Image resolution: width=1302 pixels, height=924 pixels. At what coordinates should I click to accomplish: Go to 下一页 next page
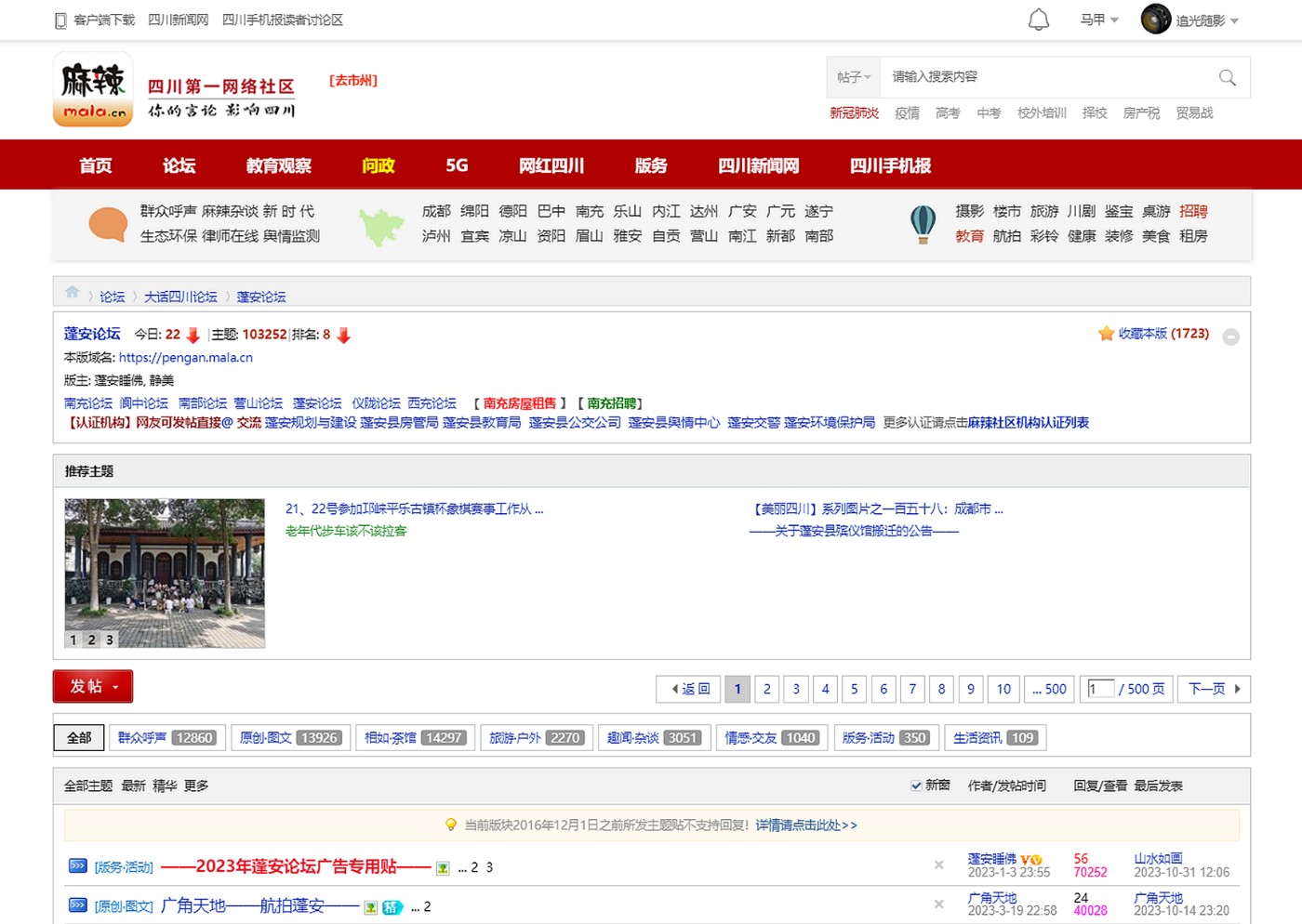coord(1214,689)
